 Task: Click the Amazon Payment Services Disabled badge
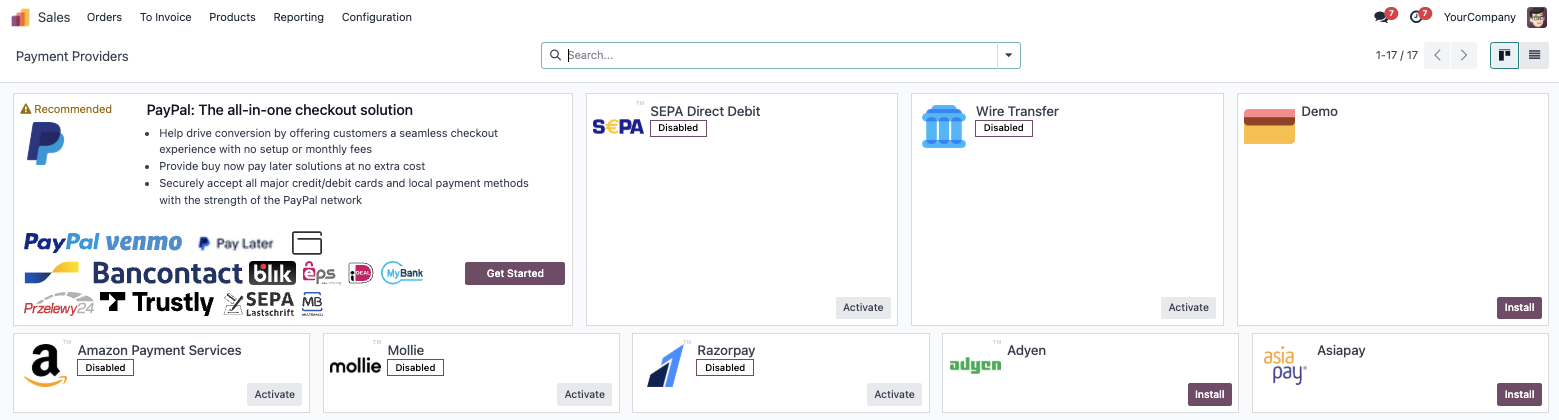coord(105,368)
